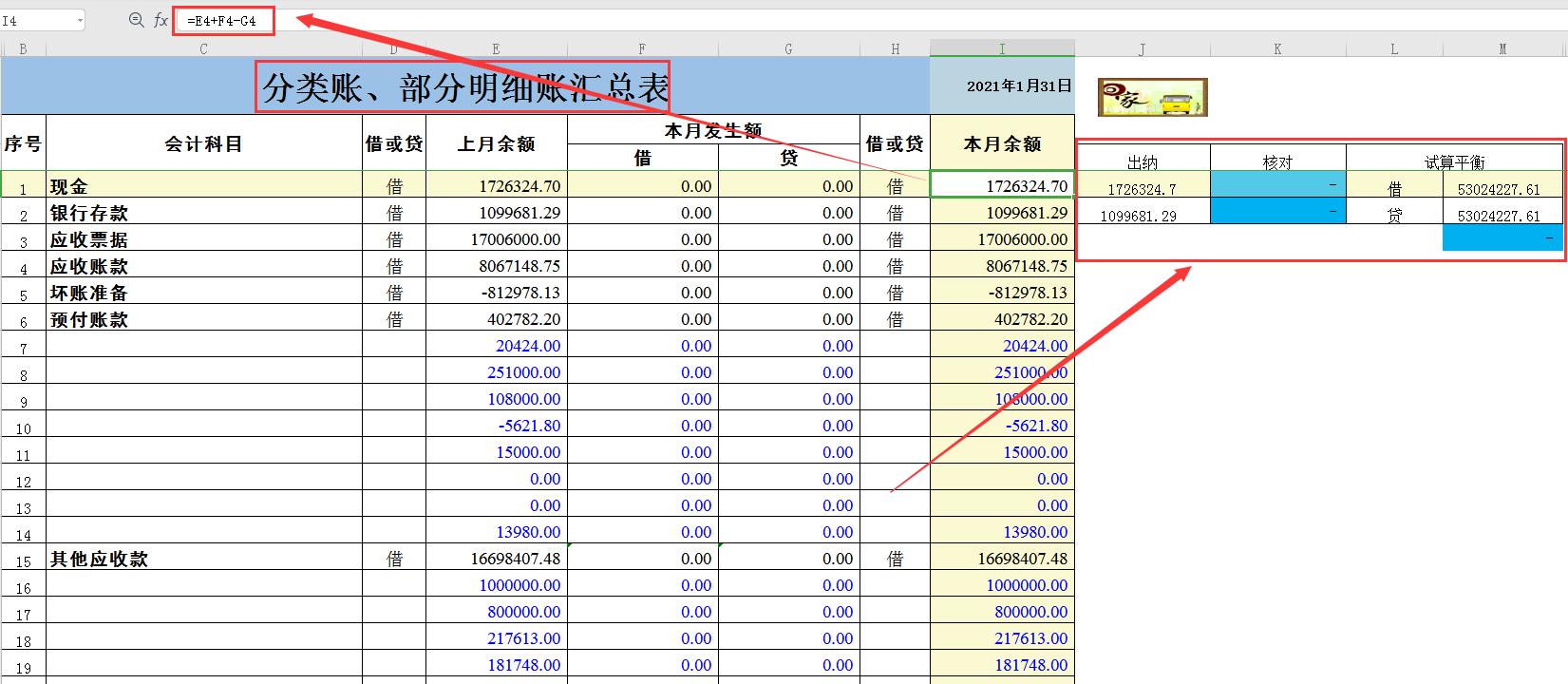Click 上月余额 -812978.13 in 坏账准备 row
The image size is (1568, 684).
click(x=497, y=293)
